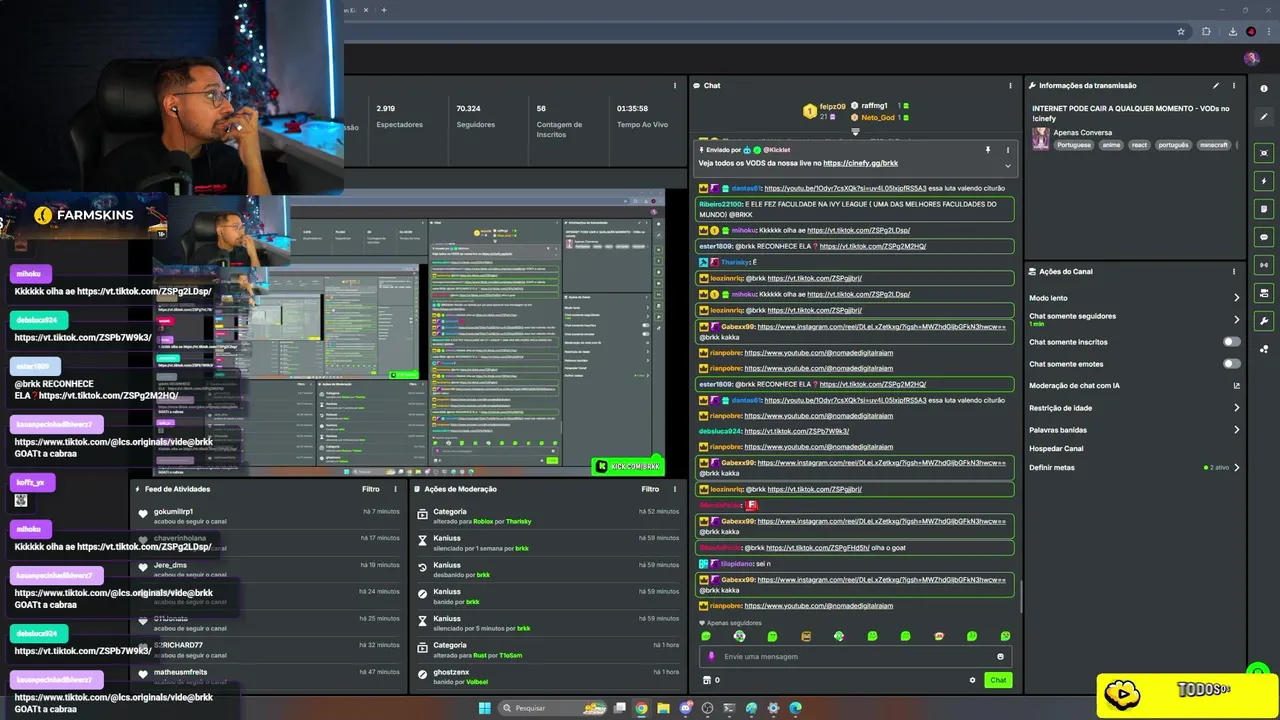Open Chrome downloads icon in toolbar
The image size is (1280, 720).
1233,32
